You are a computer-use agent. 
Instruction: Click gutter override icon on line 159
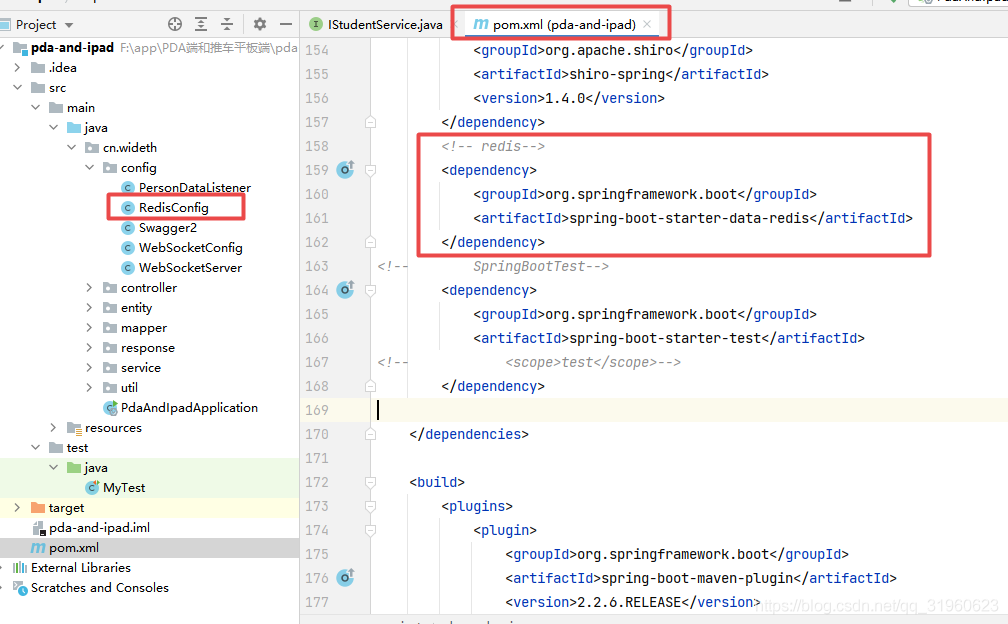[x=345, y=170]
